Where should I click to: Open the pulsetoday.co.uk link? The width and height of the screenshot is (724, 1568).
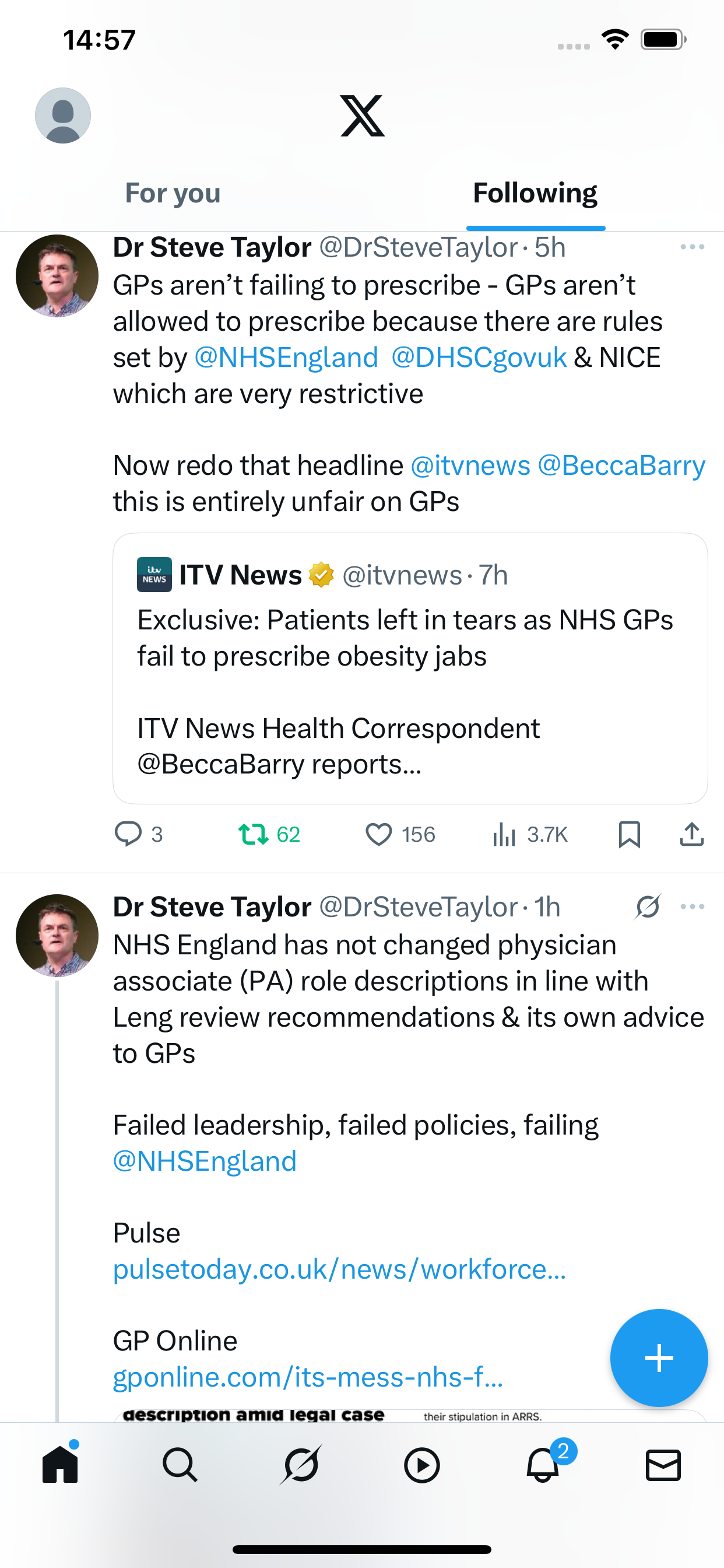click(339, 1269)
